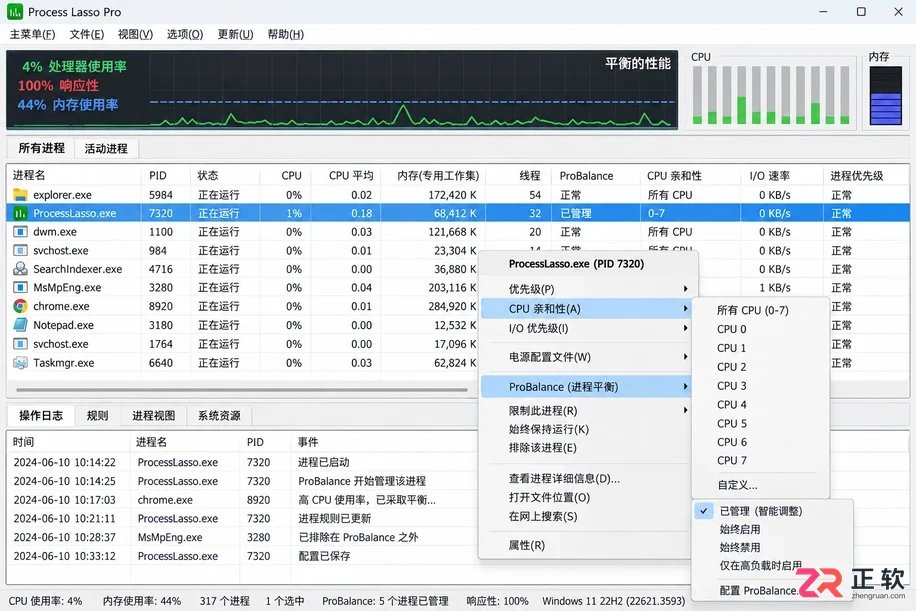This screenshot has width=916, height=611.
Task: Expand the 电源配置文件(W) submenu
Action: click(586, 356)
